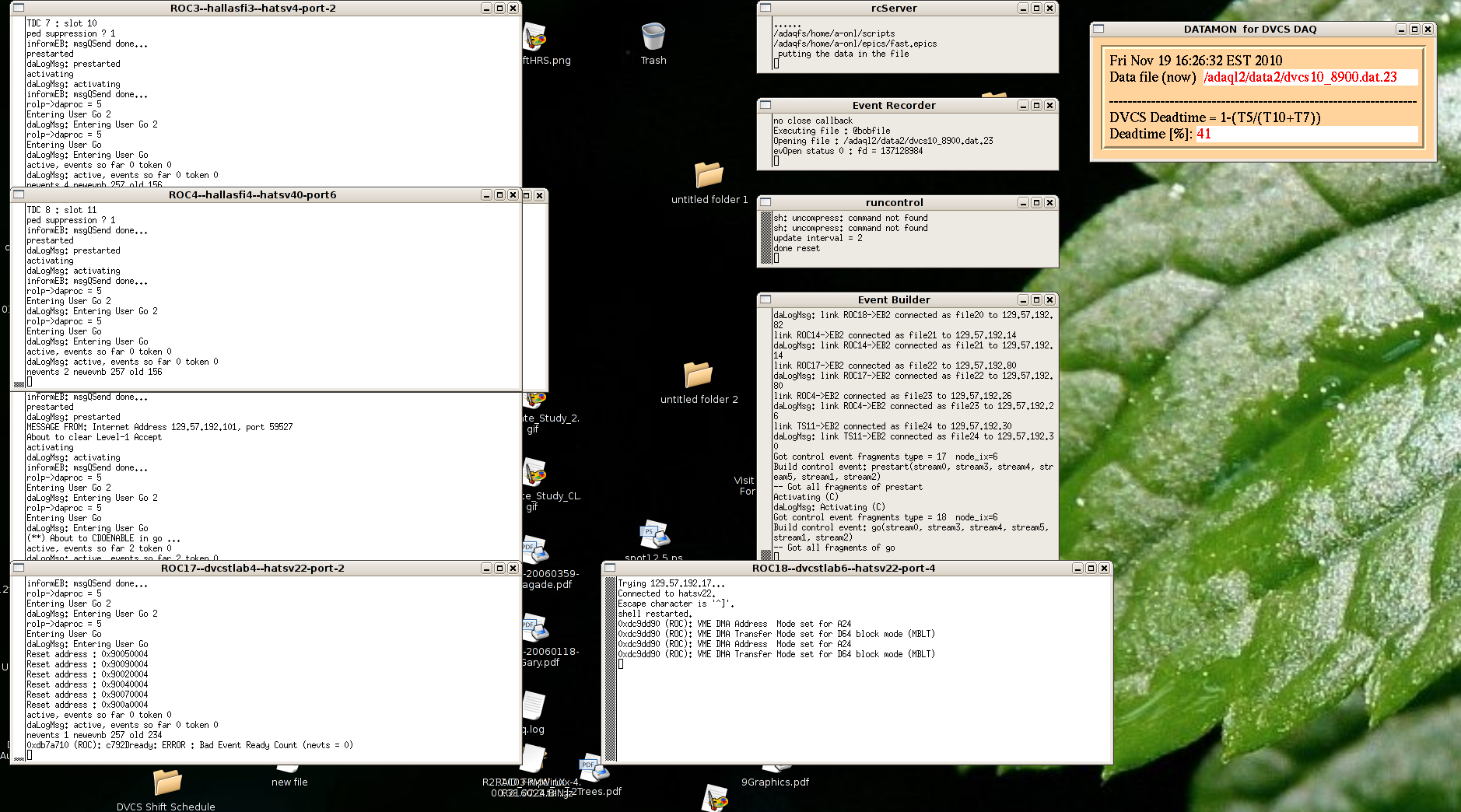Click 'Connected to hatsv22.' line in ROC18

667,593
